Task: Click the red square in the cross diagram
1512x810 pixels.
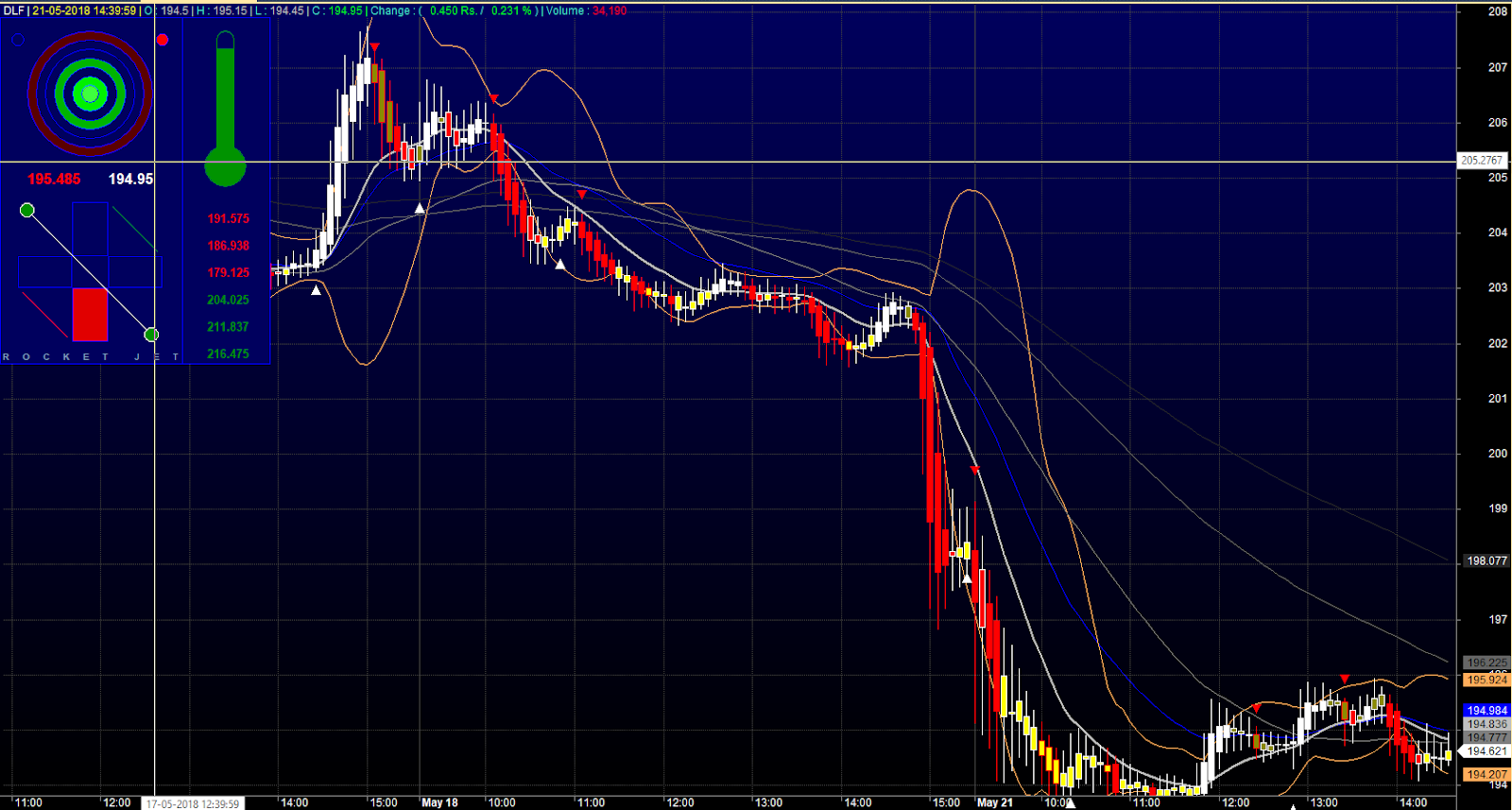Action: [x=91, y=315]
